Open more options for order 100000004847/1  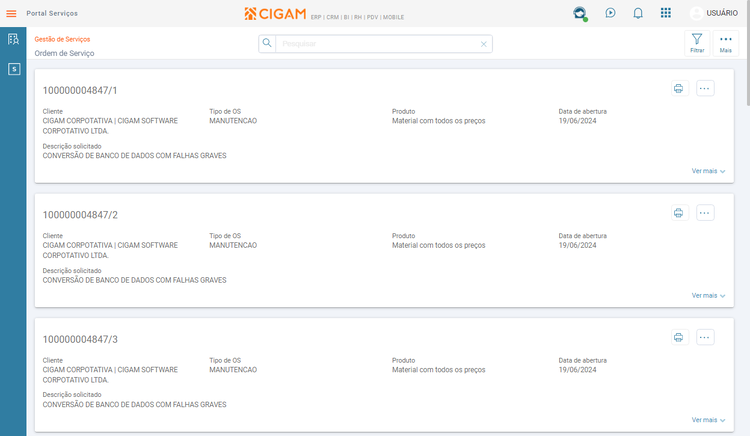705,88
